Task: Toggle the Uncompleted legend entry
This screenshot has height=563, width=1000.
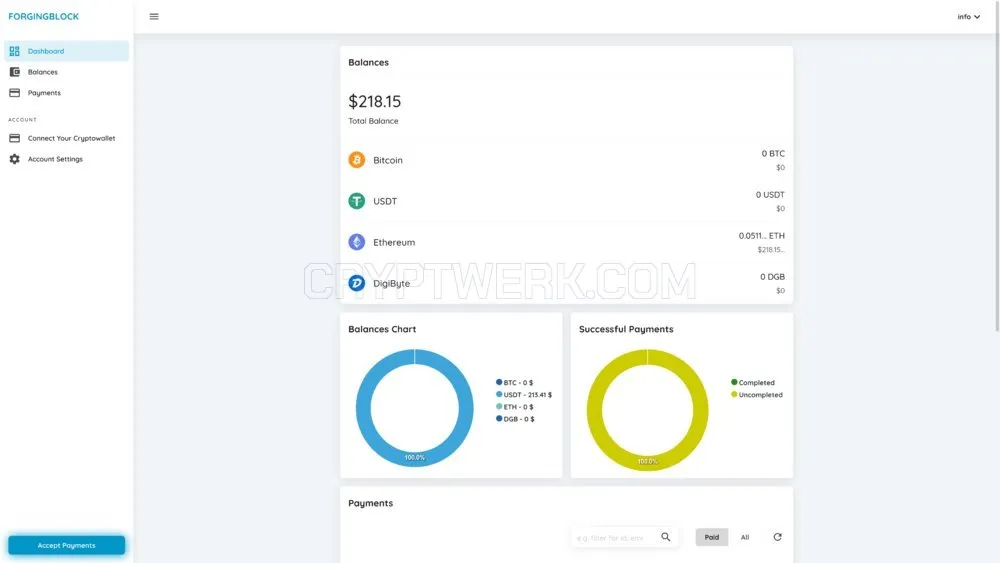Action: pos(756,395)
